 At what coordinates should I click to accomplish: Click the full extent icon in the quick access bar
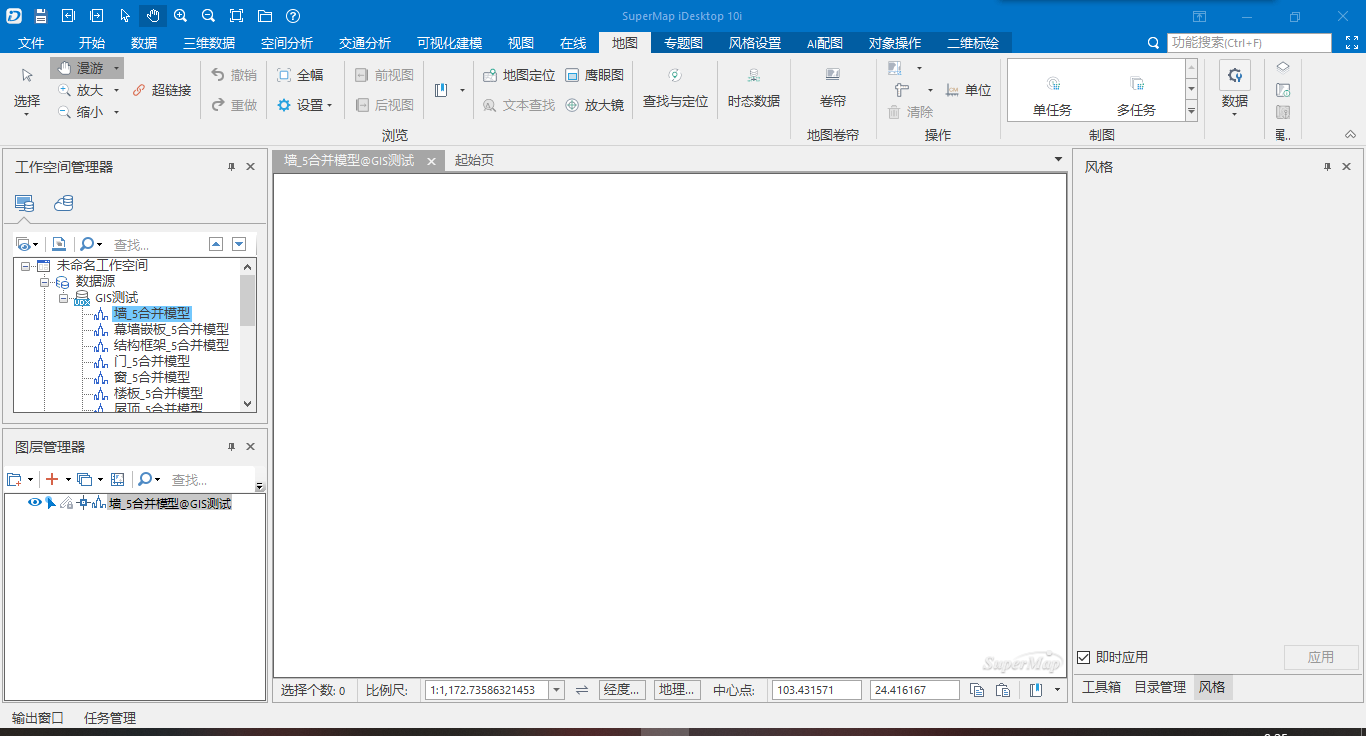coord(236,16)
